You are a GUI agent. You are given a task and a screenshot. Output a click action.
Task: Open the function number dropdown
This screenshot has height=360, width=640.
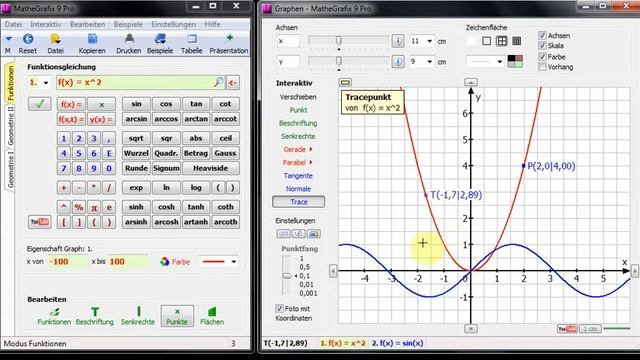[x=46, y=83]
